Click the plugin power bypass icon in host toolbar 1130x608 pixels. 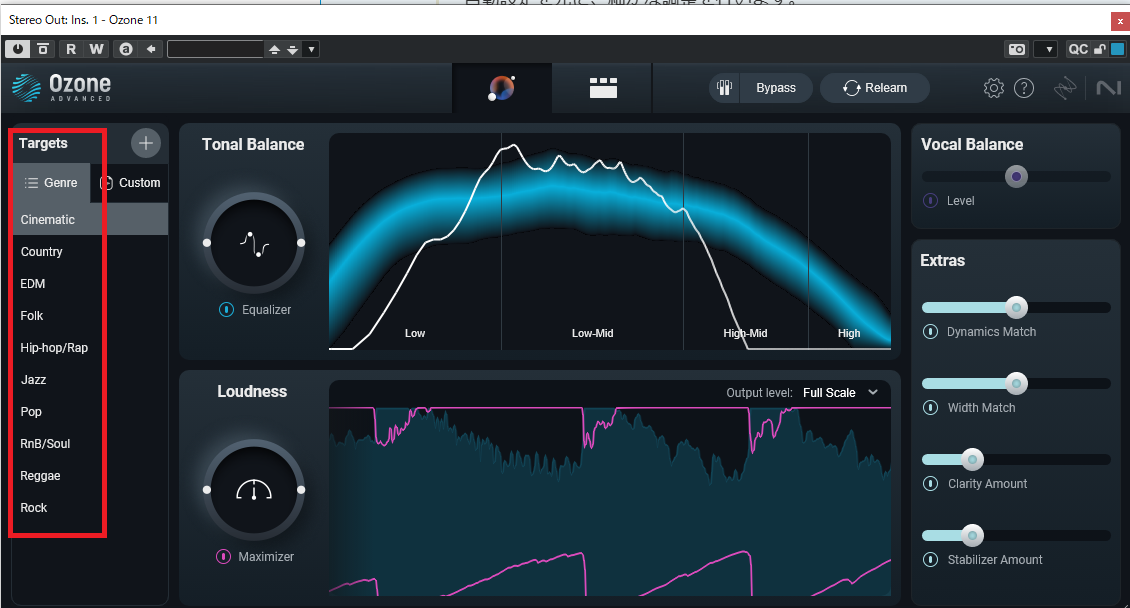17,49
